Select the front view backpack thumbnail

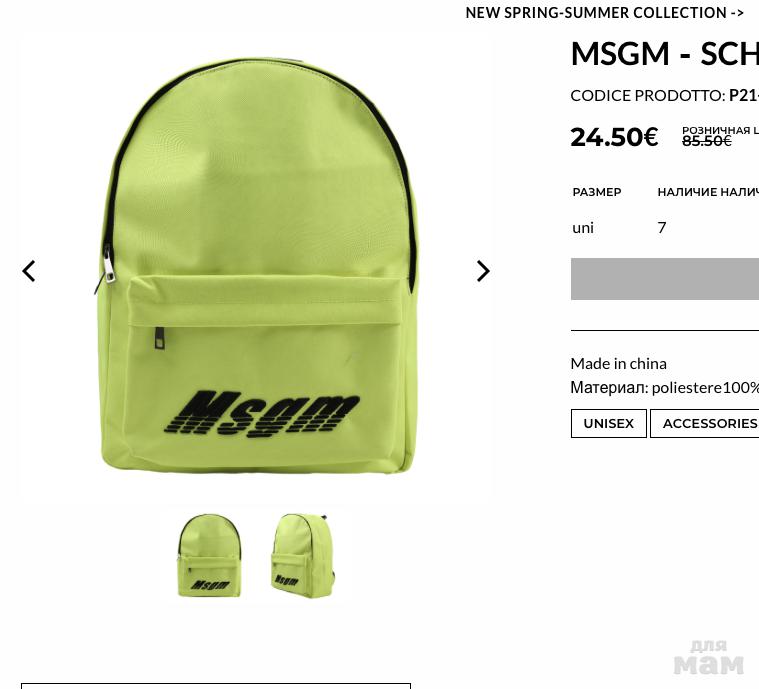pyautogui.click(x=209, y=555)
